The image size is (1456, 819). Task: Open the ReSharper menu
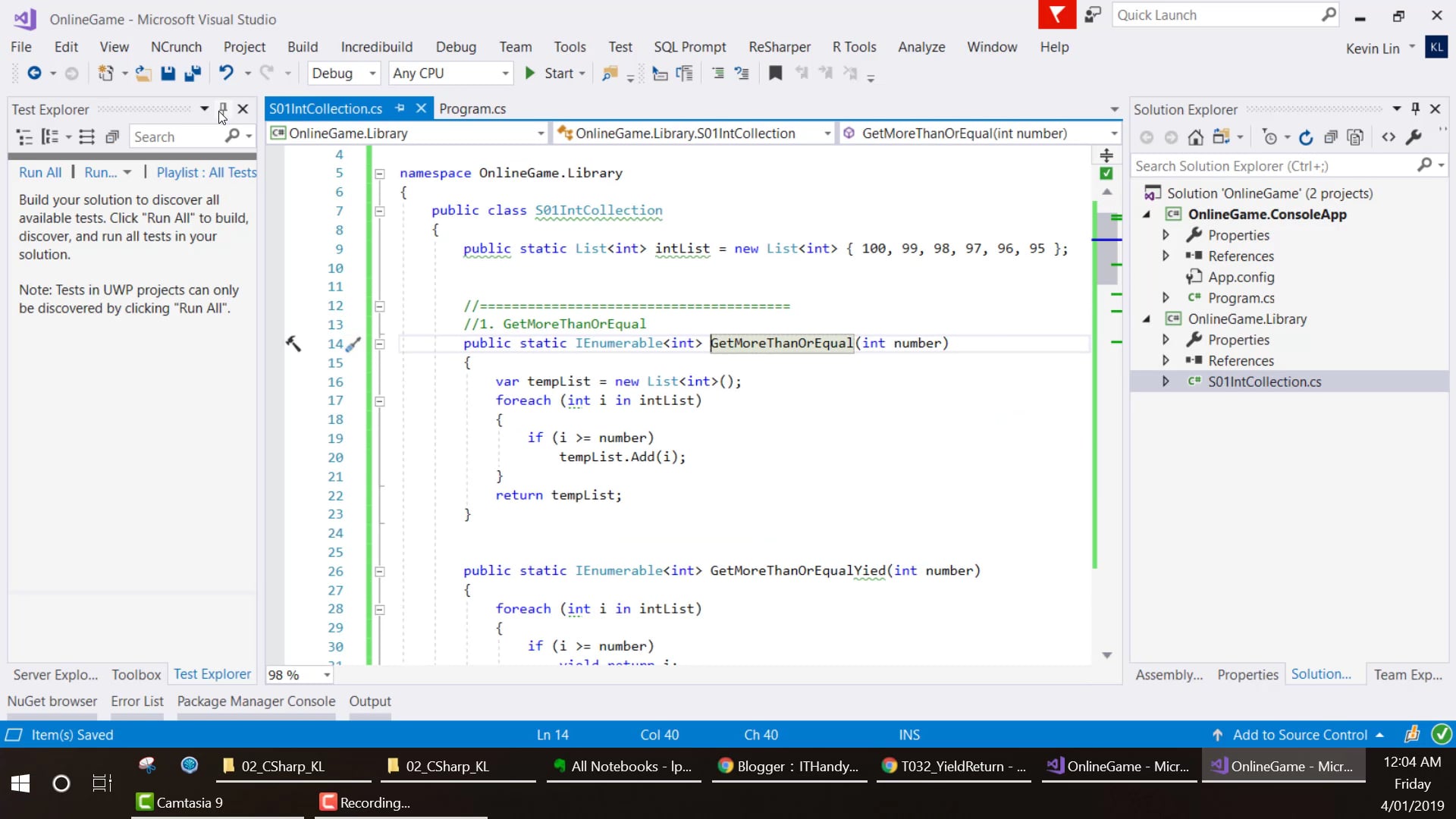tap(779, 47)
